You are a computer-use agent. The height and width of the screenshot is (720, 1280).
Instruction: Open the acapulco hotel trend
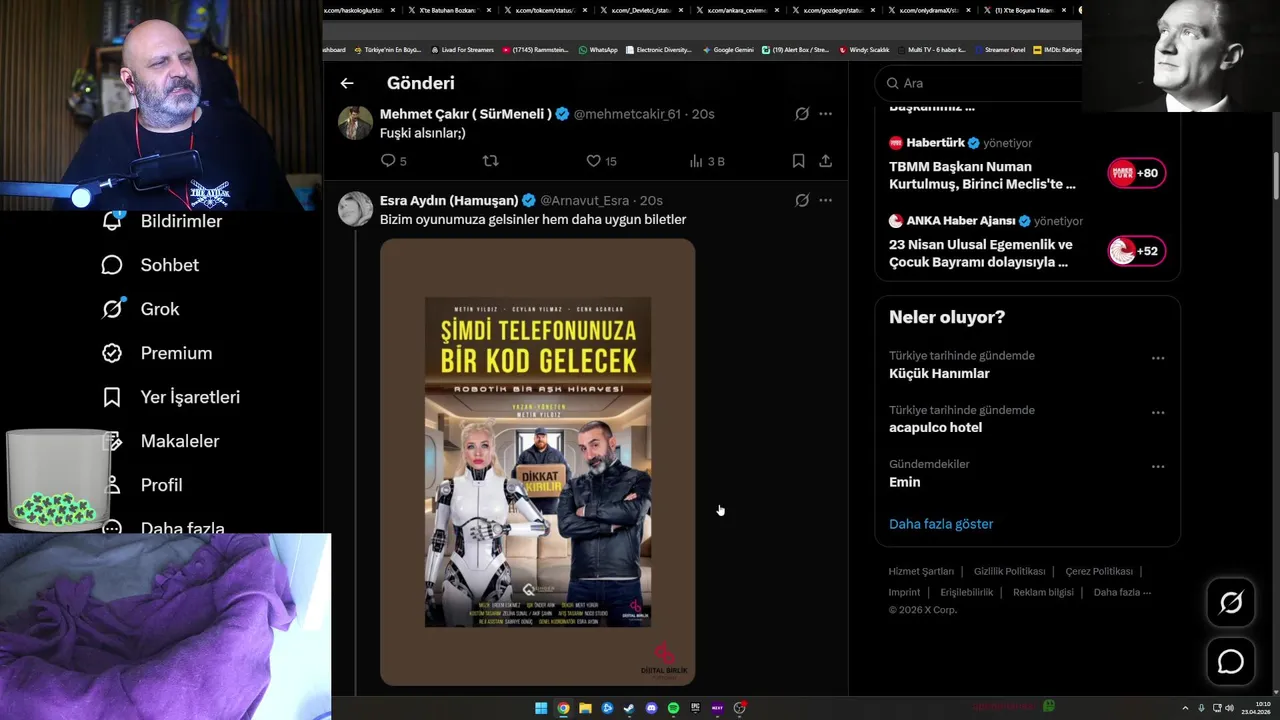tap(935, 427)
